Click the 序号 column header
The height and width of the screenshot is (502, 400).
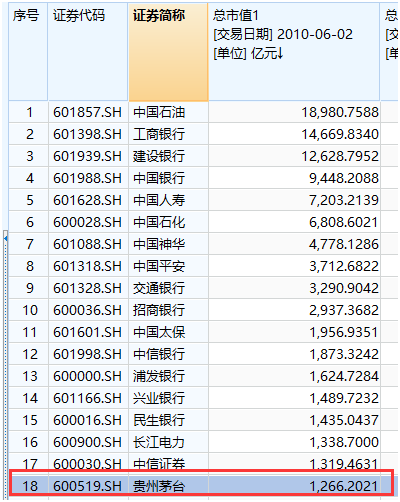pos(28,52)
